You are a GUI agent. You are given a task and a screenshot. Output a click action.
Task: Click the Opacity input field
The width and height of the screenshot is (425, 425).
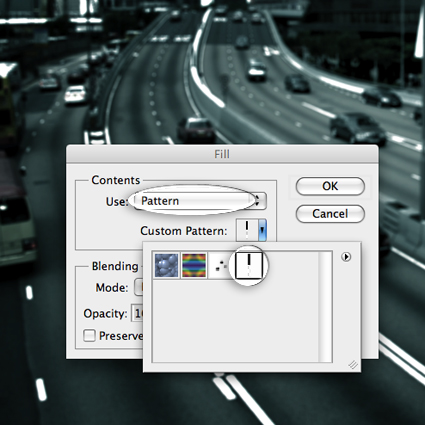[x=137, y=313]
